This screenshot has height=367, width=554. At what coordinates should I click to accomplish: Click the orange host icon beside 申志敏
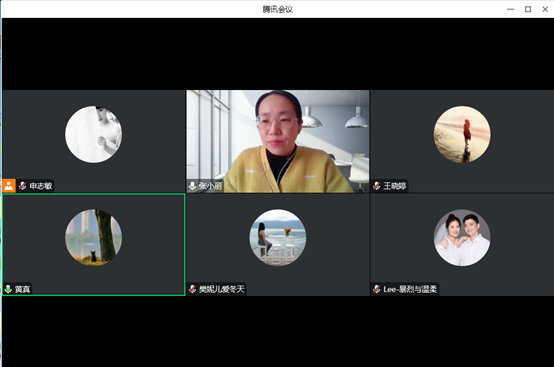click(9, 186)
